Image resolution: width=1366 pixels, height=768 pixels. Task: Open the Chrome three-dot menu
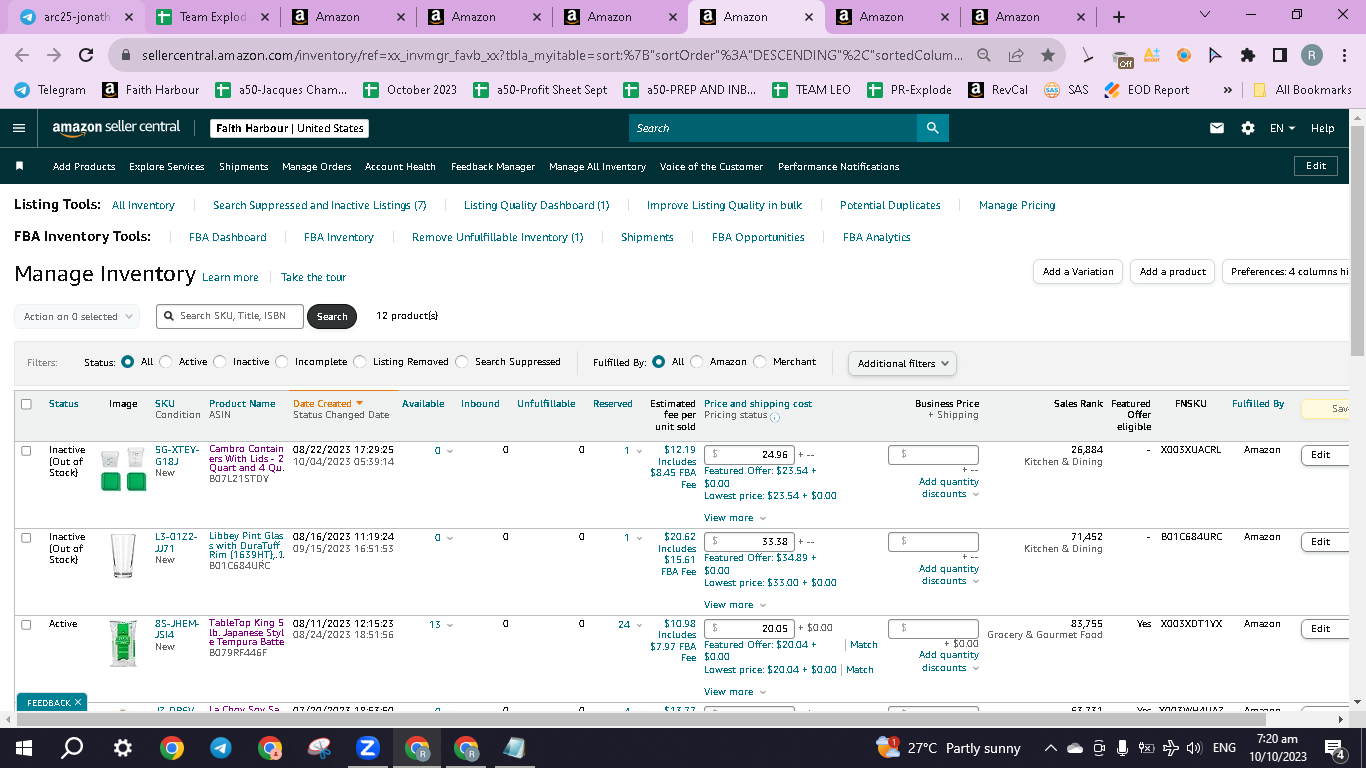[1344, 56]
